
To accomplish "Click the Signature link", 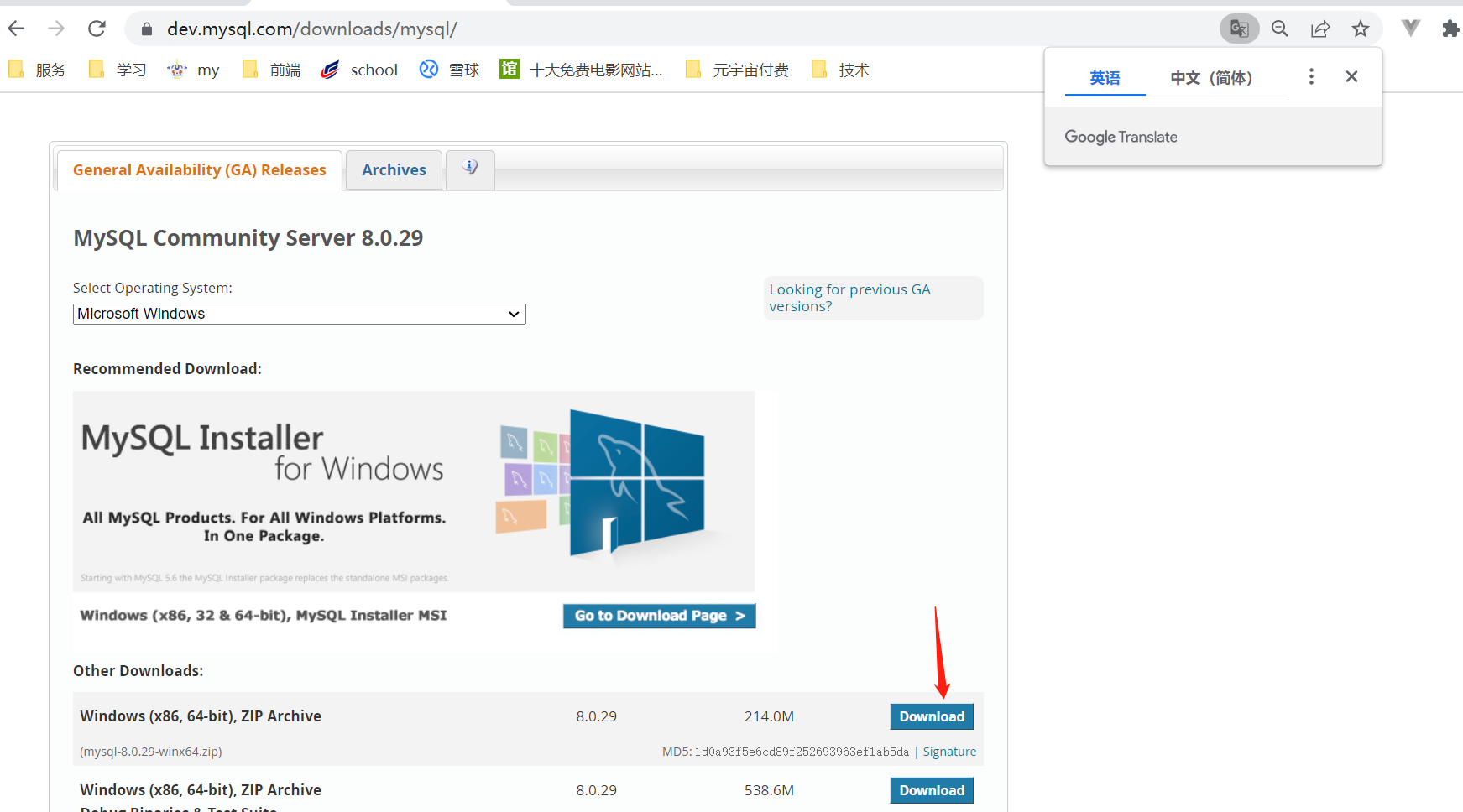I will (949, 752).
